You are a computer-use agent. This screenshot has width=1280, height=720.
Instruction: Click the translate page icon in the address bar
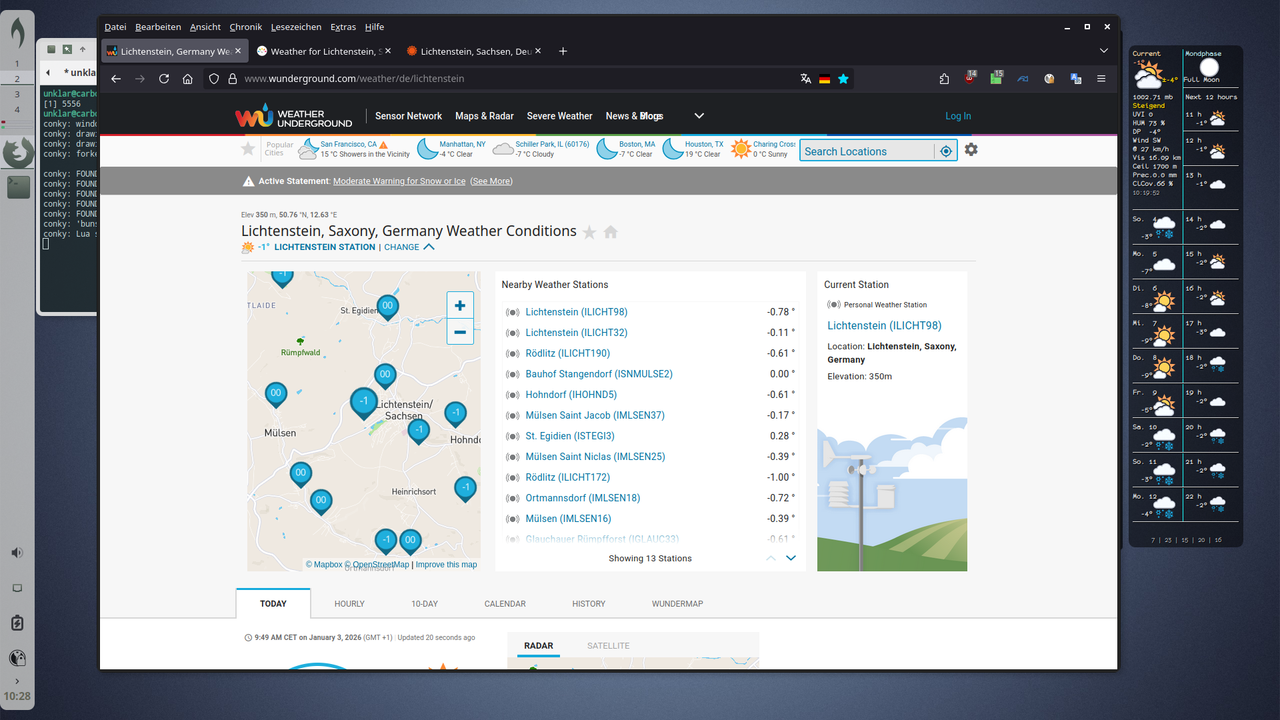[806, 78]
